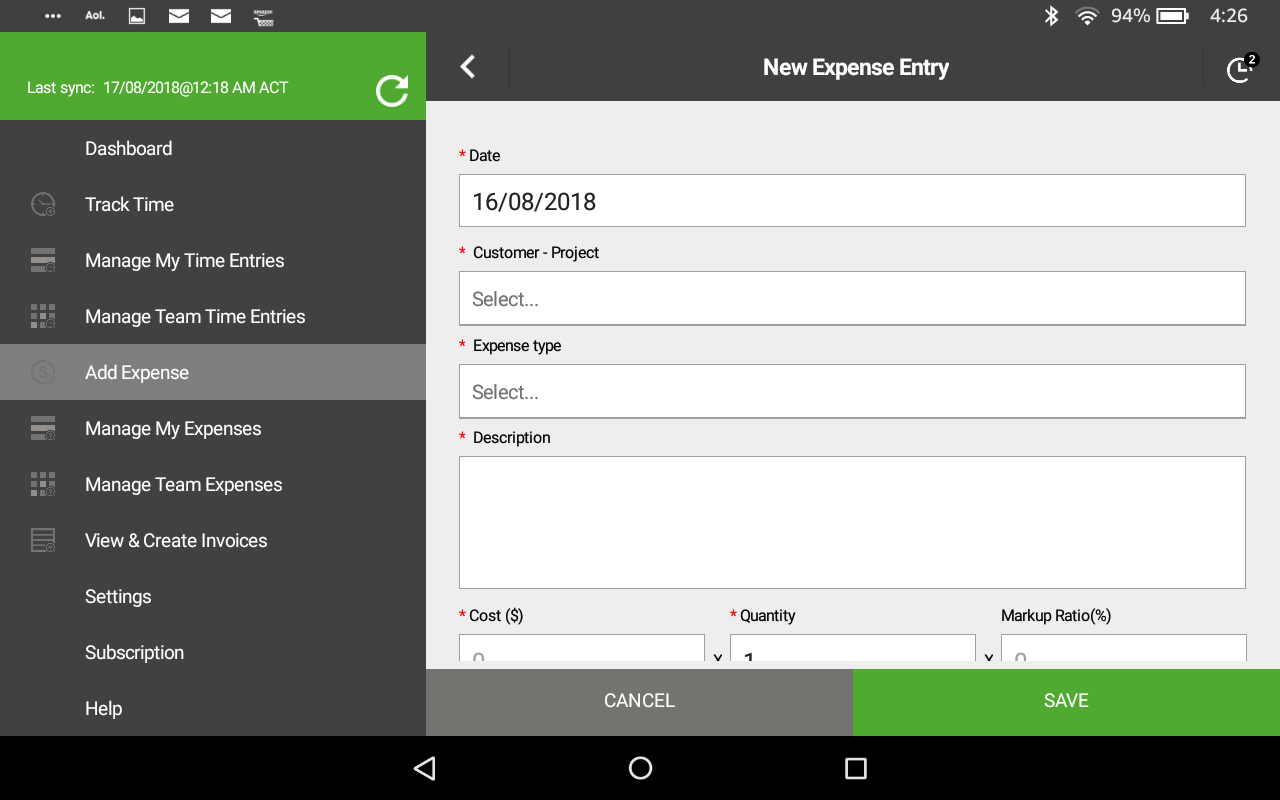Select Add Expense in sidebar
The image size is (1280, 800).
(x=213, y=372)
